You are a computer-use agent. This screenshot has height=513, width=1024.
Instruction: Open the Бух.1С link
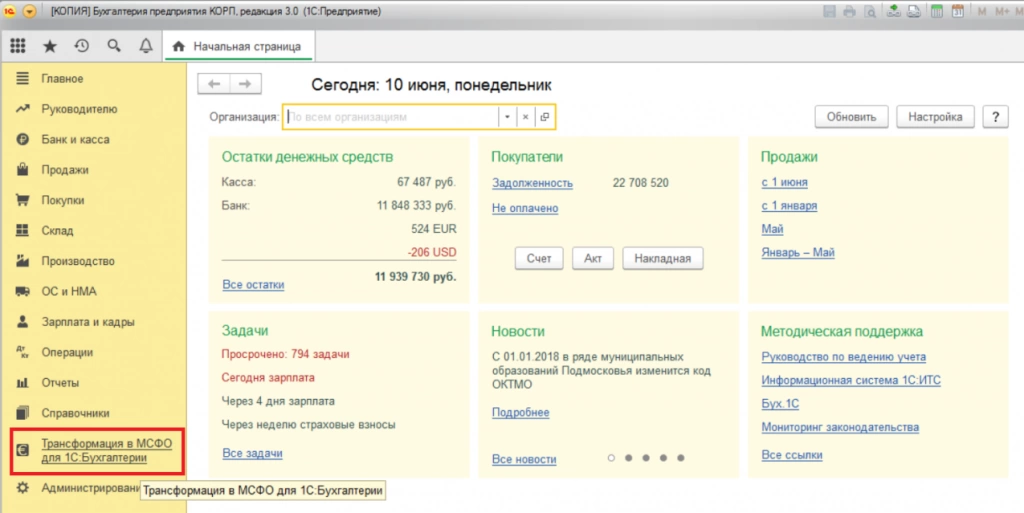tap(780, 404)
